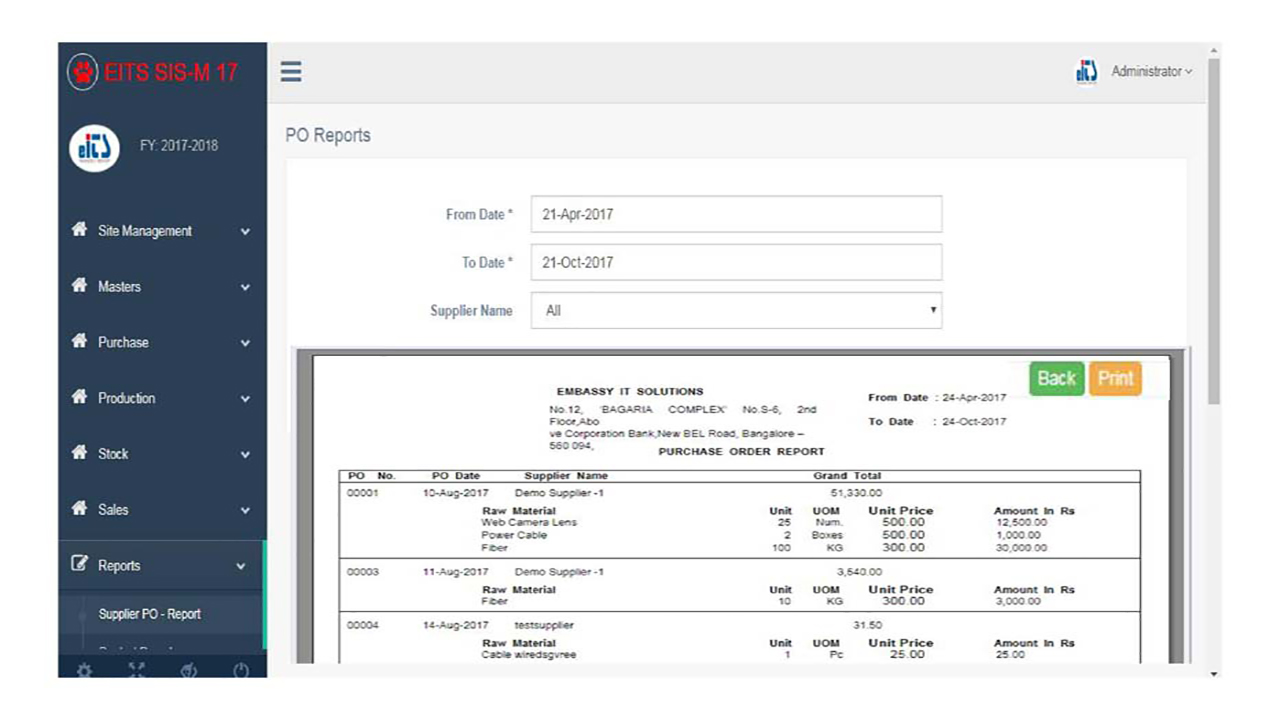1280x720 pixels.
Task: Click amount 12,500.00 in the report
Action: point(1021,523)
